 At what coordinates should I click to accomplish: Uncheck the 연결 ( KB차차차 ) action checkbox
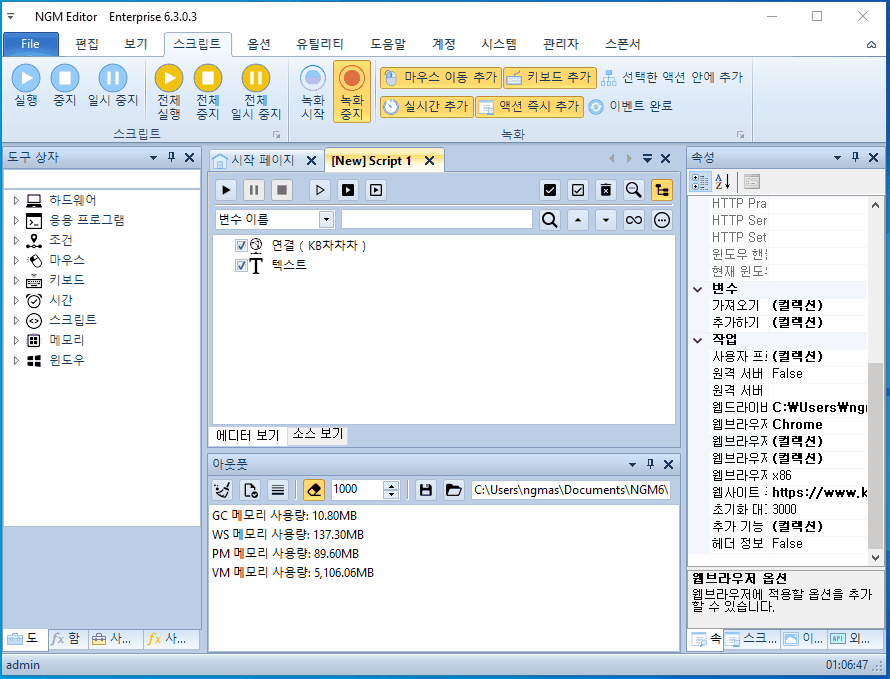click(241, 245)
